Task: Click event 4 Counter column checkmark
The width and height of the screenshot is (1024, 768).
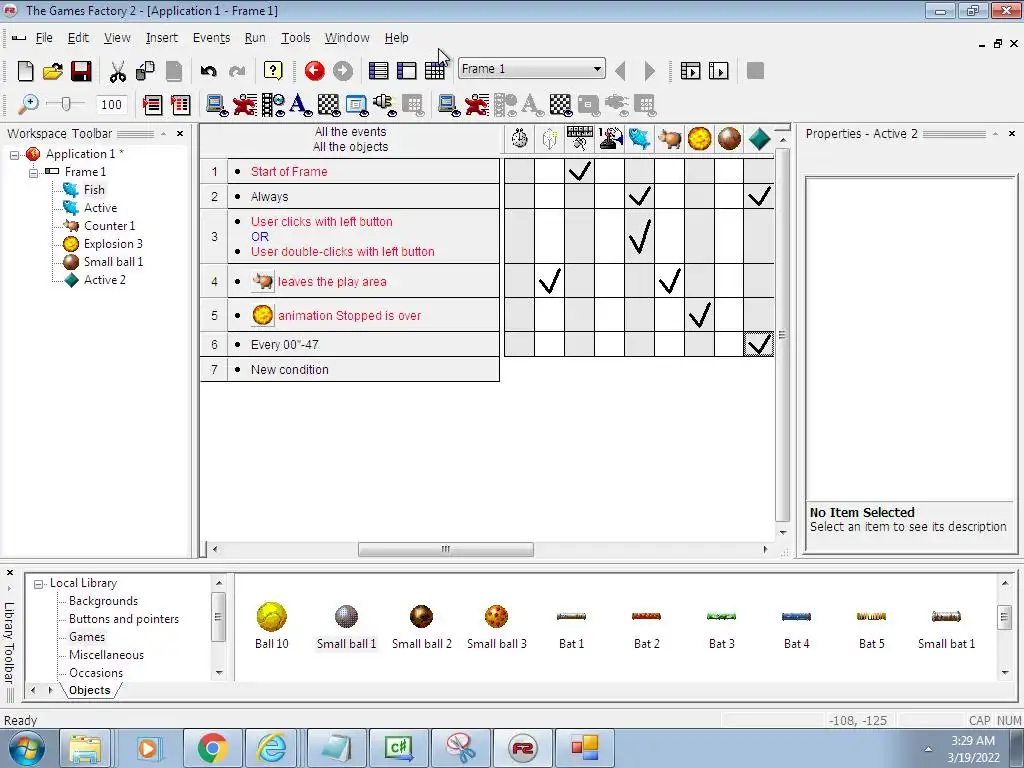Action: pos(669,281)
